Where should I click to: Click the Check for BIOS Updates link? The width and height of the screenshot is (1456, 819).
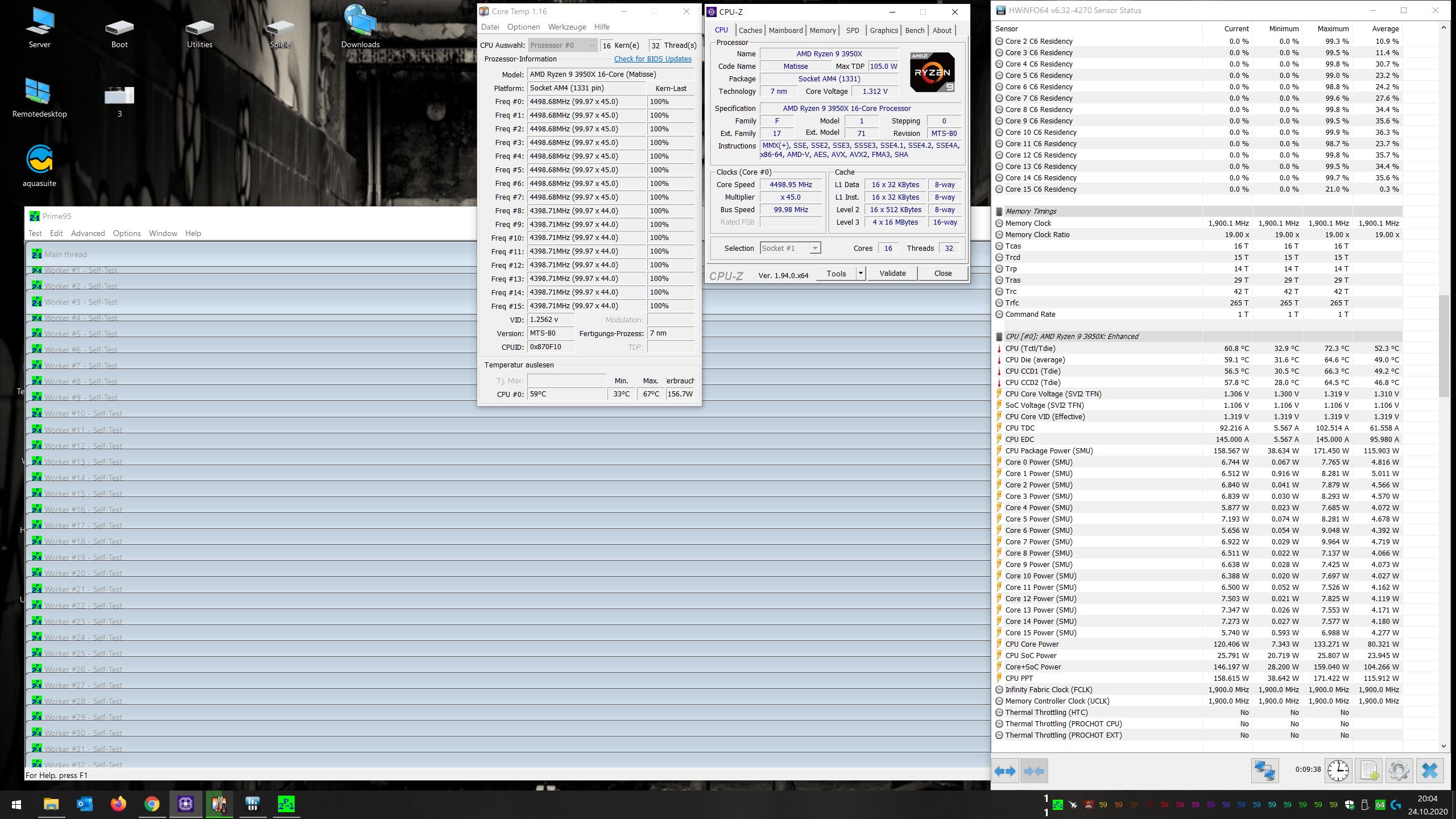click(652, 59)
